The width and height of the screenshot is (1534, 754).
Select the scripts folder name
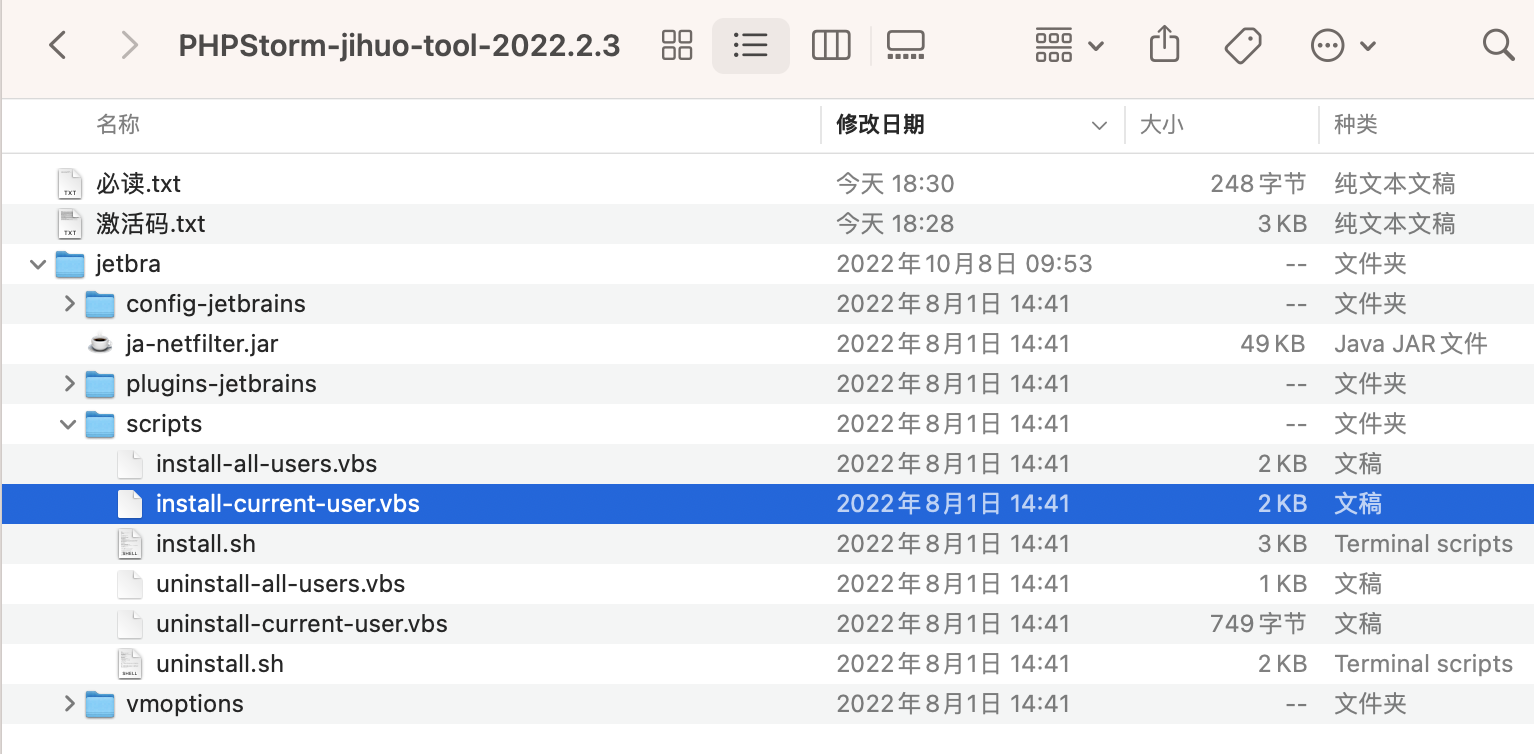(164, 424)
